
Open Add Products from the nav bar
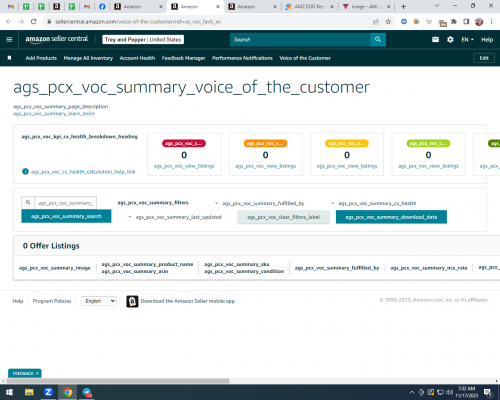tap(41, 58)
